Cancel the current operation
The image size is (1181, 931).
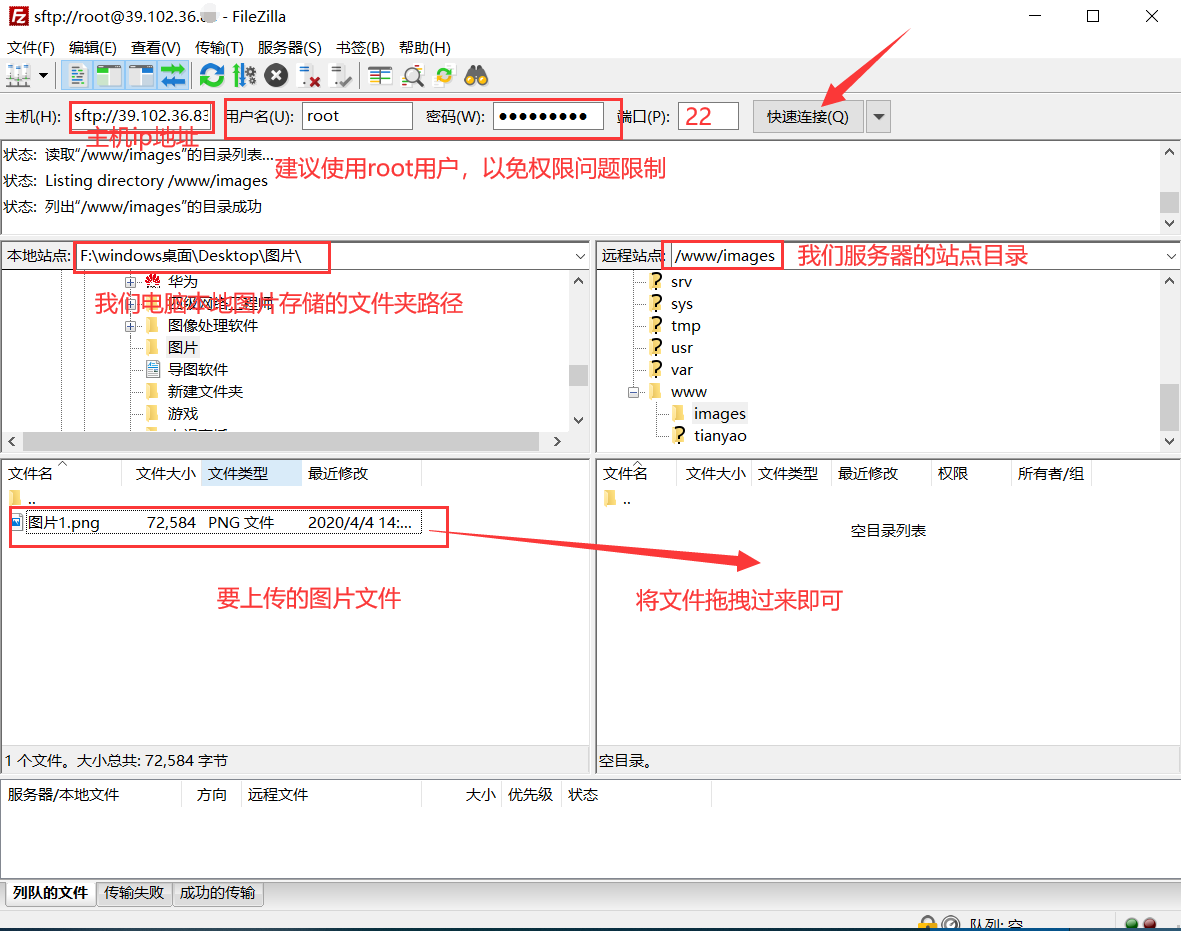[276, 75]
